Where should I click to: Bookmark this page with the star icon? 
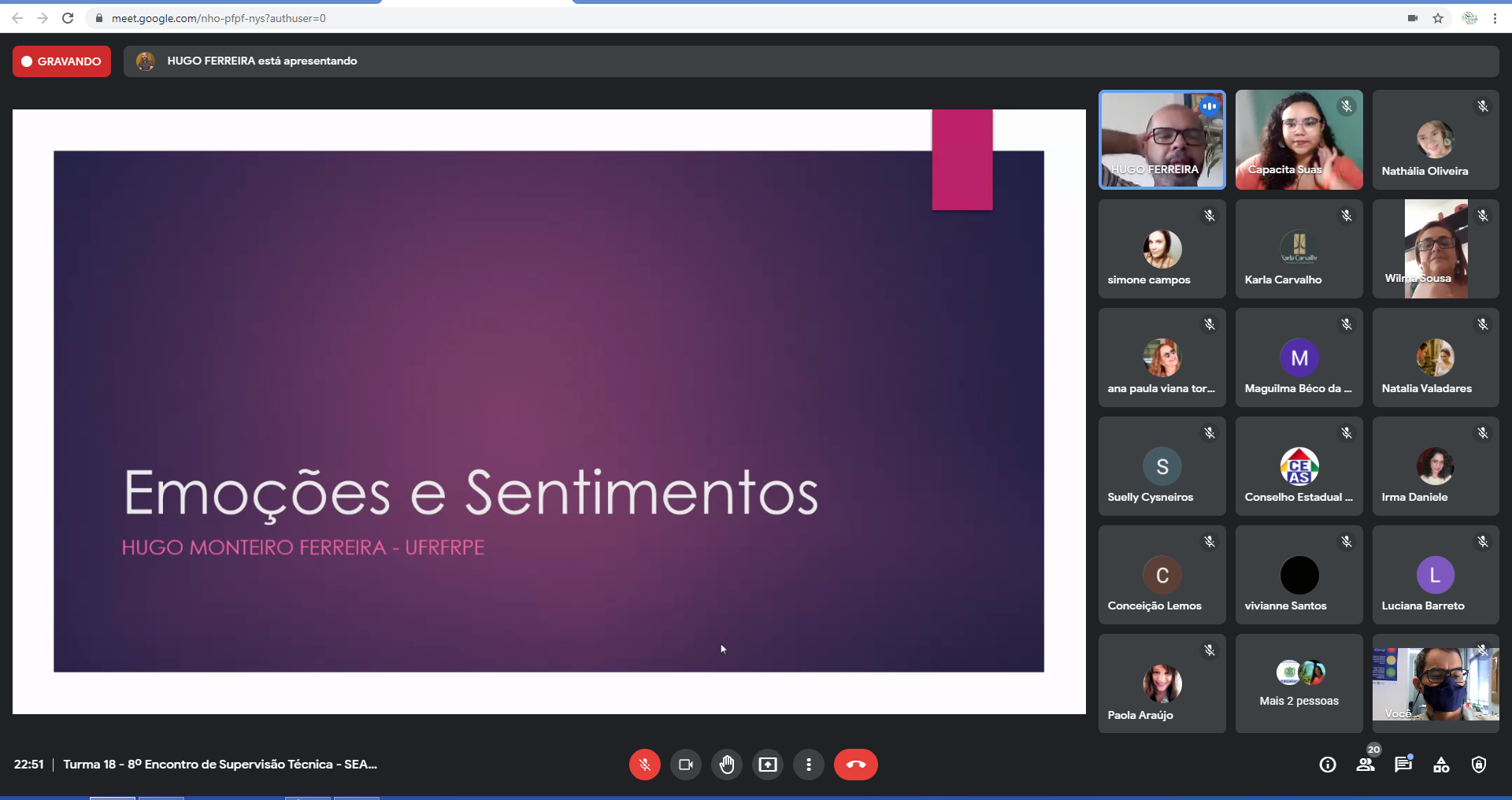[1438, 18]
